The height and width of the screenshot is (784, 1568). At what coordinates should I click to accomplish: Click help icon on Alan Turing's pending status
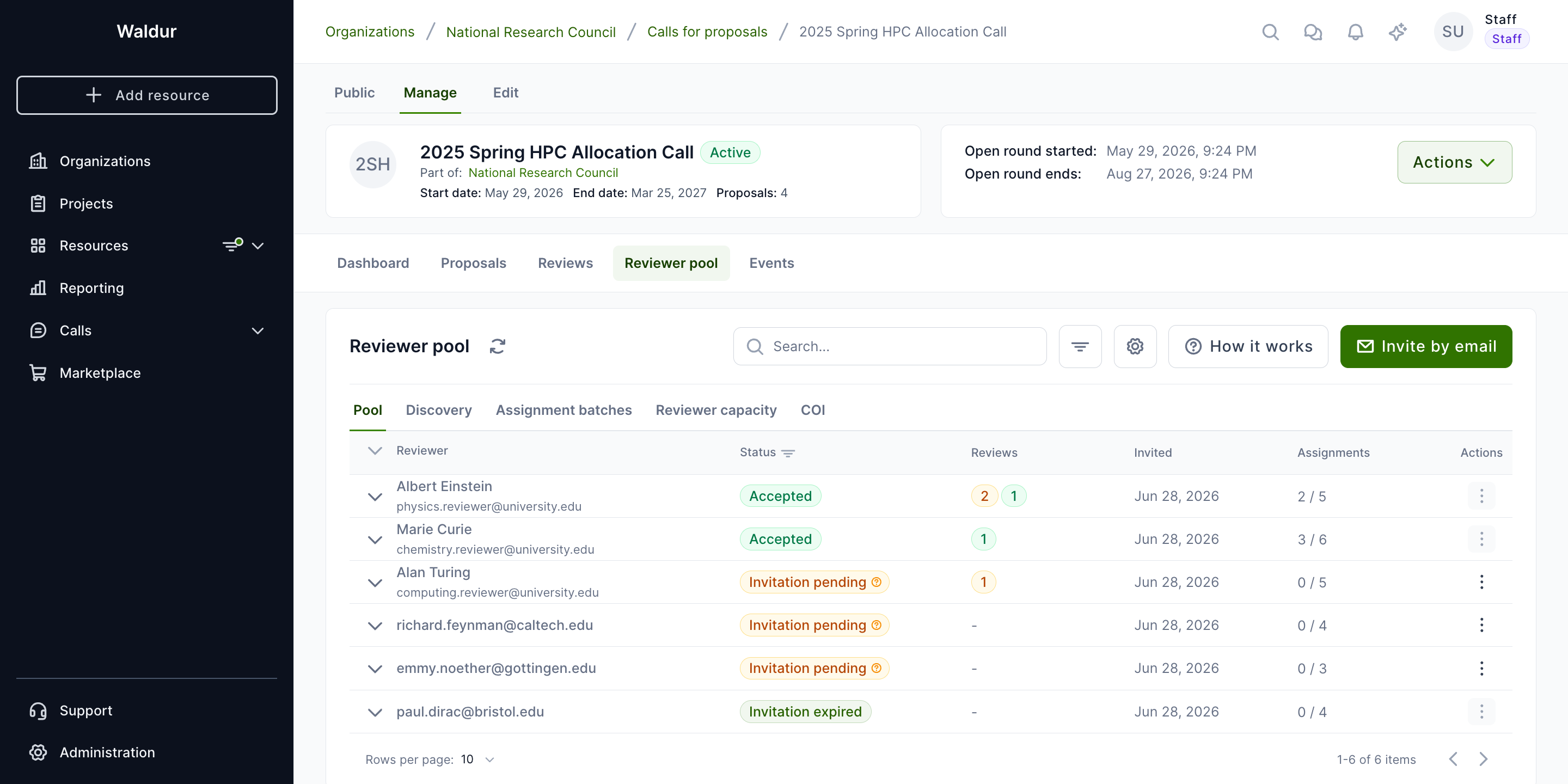(876, 582)
